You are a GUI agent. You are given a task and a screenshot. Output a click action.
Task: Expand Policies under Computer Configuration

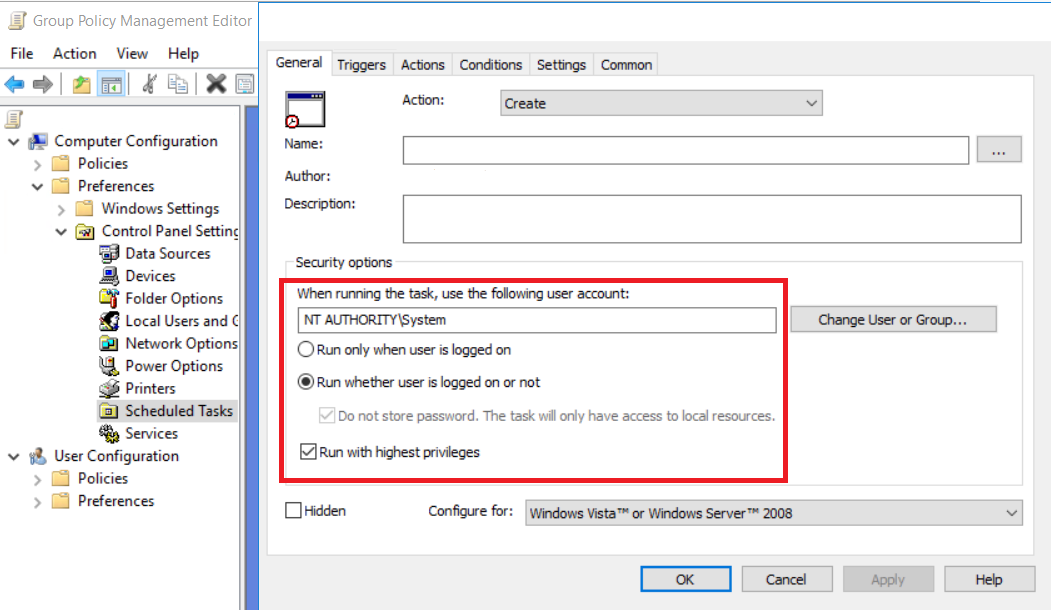pyautogui.click(x=38, y=164)
